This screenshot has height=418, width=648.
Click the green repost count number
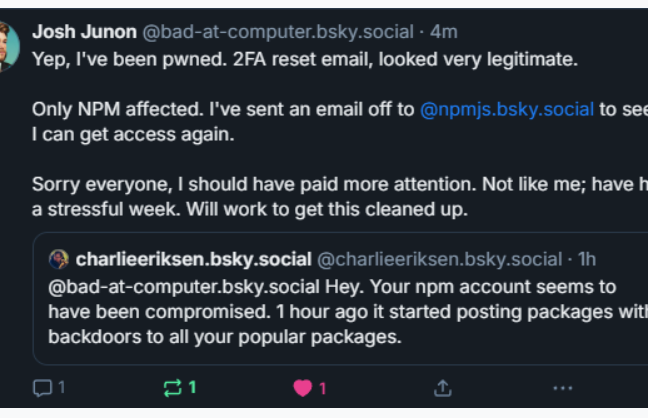(192, 388)
